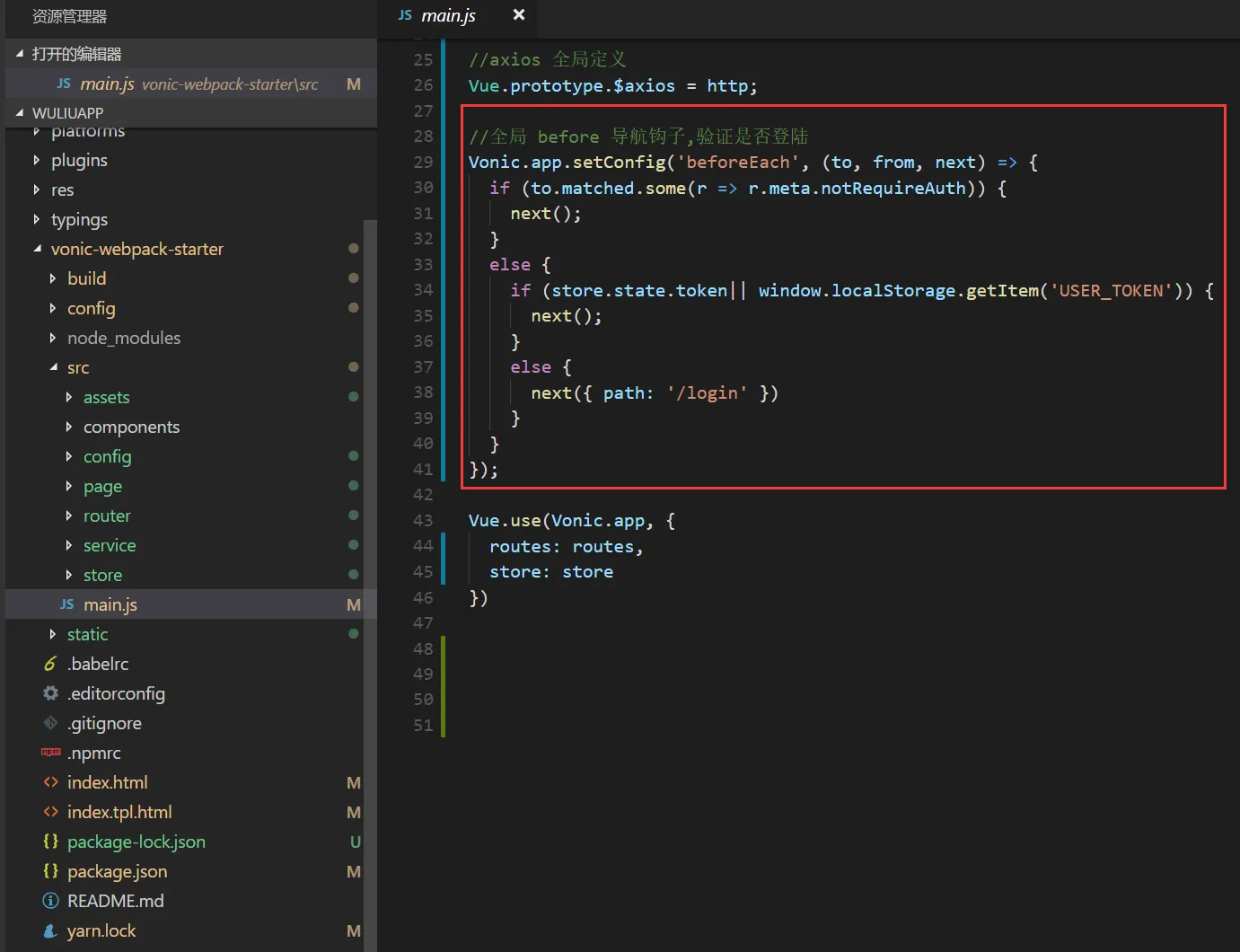
Task: Click the 资源管理器 explorer title
Action: (x=69, y=16)
